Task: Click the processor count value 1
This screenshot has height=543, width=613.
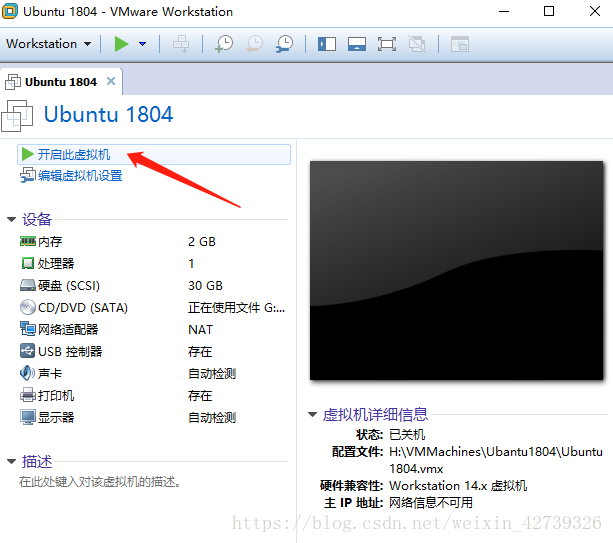Action: tap(191, 263)
